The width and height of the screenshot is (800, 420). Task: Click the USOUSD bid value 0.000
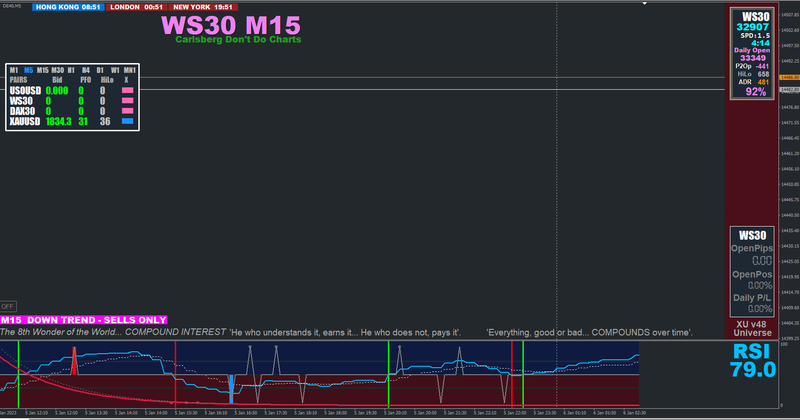click(57, 91)
